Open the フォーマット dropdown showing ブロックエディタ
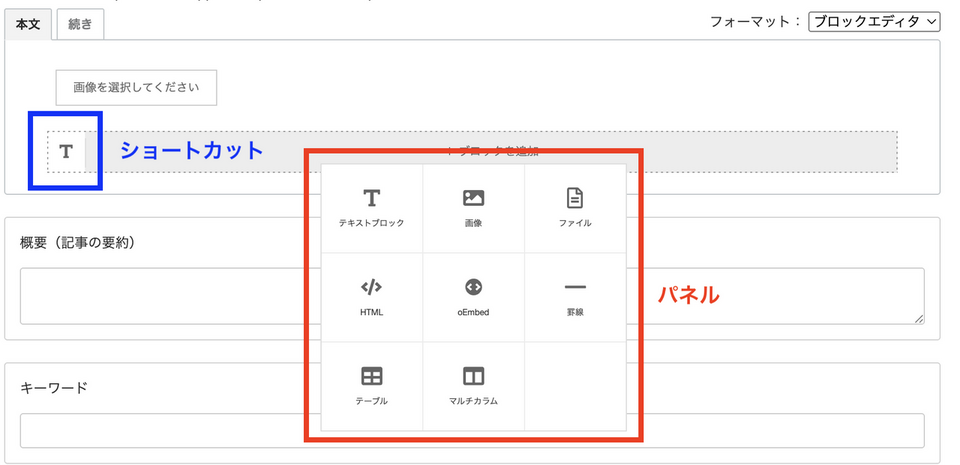The width and height of the screenshot is (960, 465). (x=875, y=21)
